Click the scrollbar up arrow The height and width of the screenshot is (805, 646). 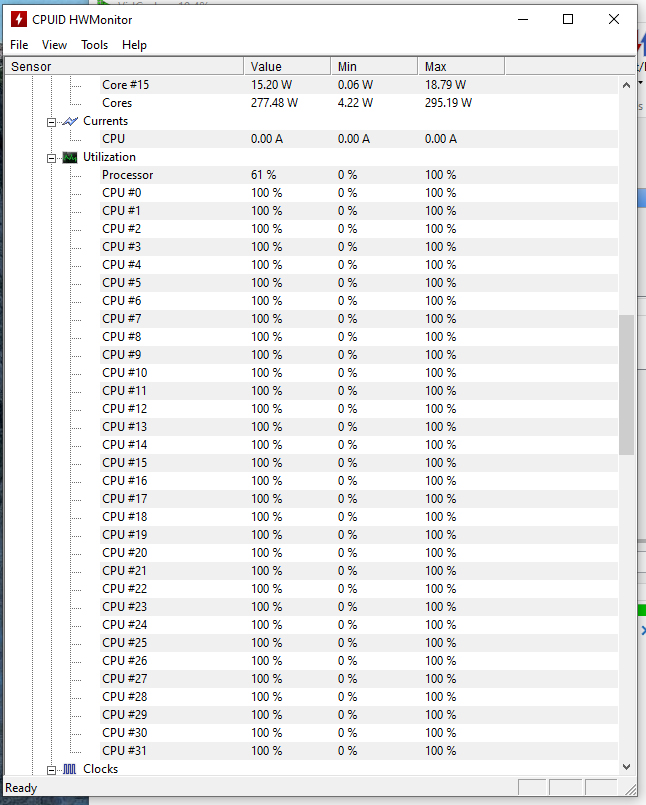(626, 85)
